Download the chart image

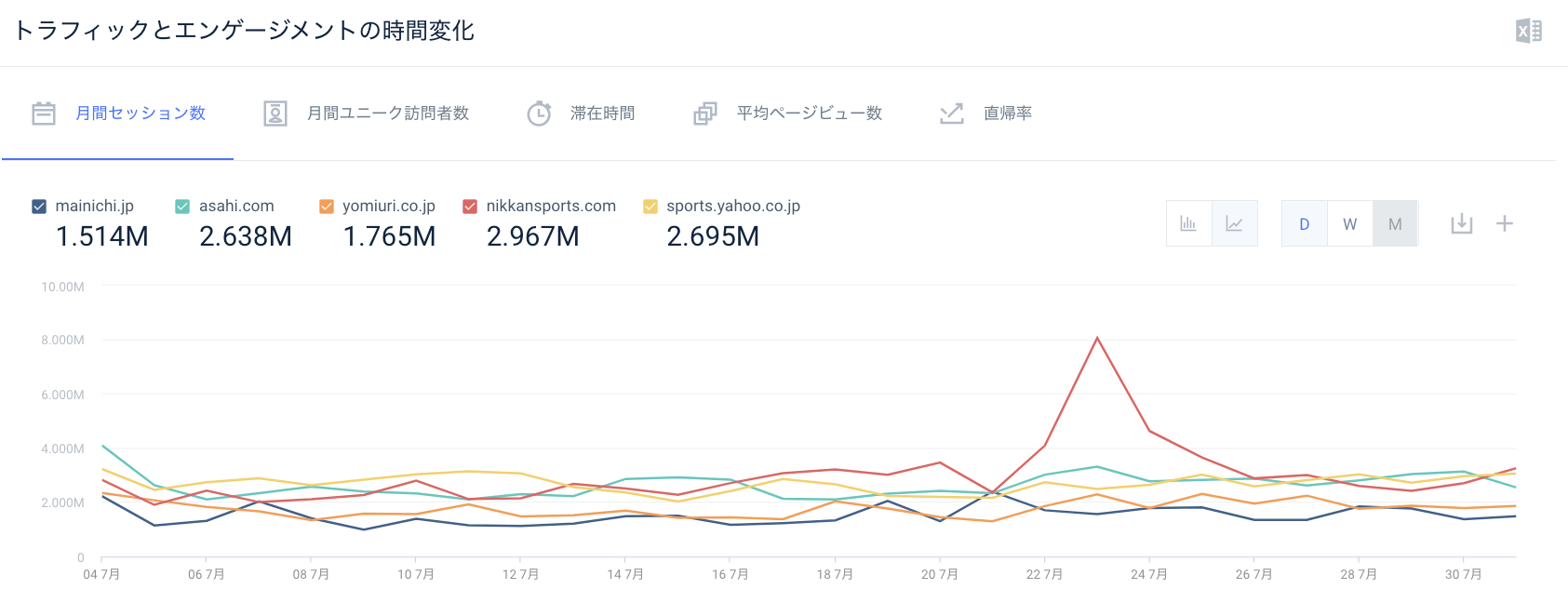1461,223
